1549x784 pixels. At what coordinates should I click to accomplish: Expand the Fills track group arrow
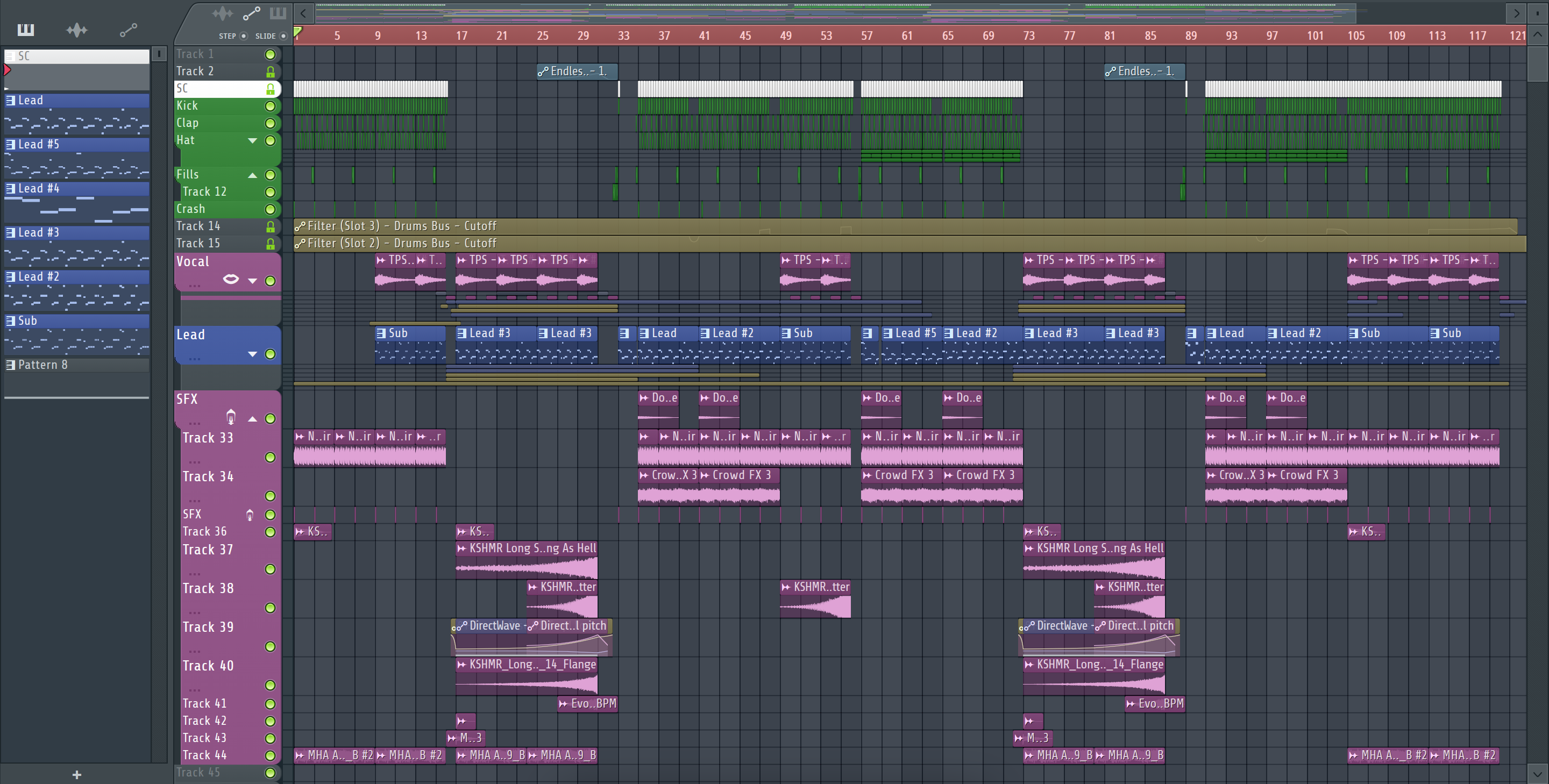[x=253, y=175]
